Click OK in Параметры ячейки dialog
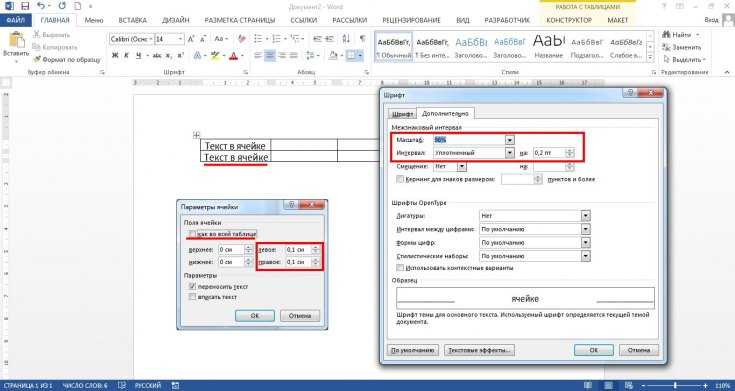Viewport: 735px width, 391px height. coord(255,316)
